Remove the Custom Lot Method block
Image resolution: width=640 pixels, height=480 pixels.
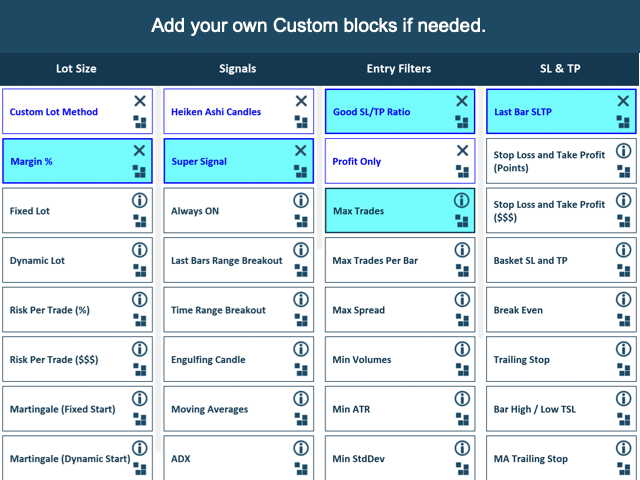[140, 101]
